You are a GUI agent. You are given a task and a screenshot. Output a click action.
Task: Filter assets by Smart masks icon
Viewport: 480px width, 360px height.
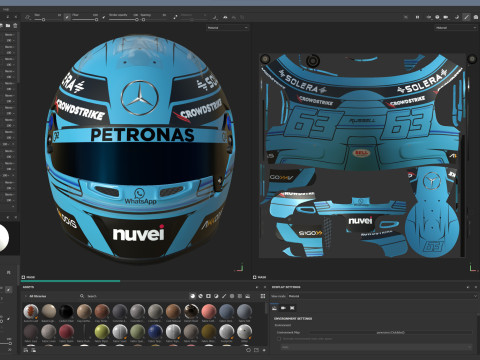208,296
